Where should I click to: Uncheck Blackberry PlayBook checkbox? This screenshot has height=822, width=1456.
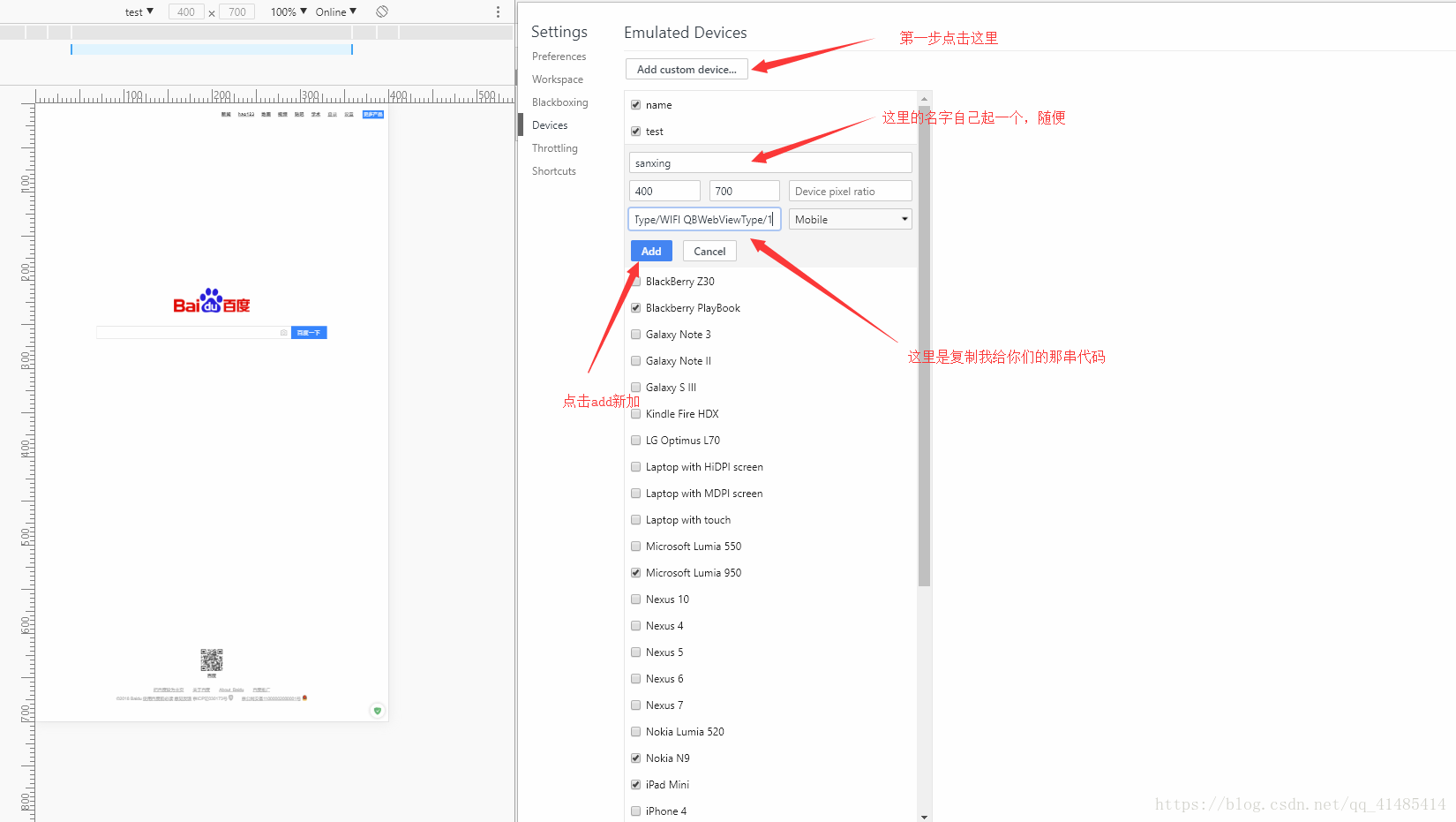(635, 307)
